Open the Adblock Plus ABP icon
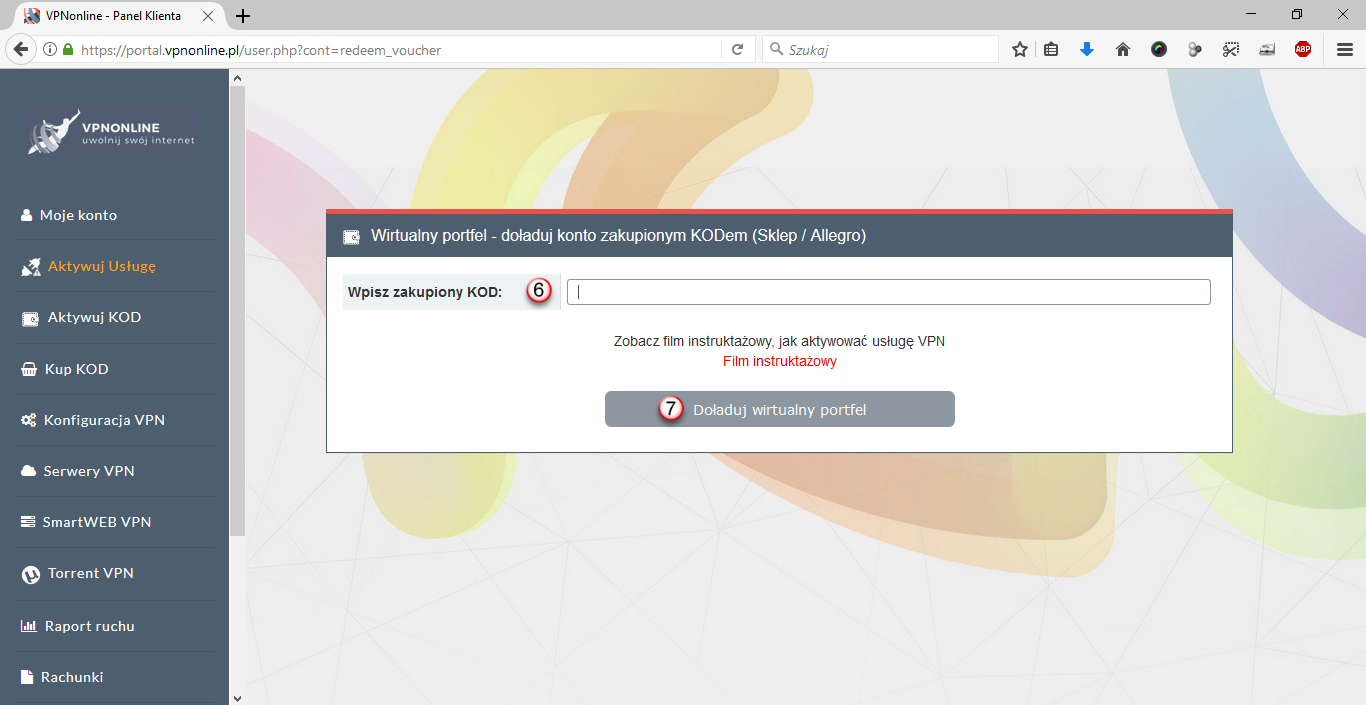The height and width of the screenshot is (705, 1366). point(1303,49)
